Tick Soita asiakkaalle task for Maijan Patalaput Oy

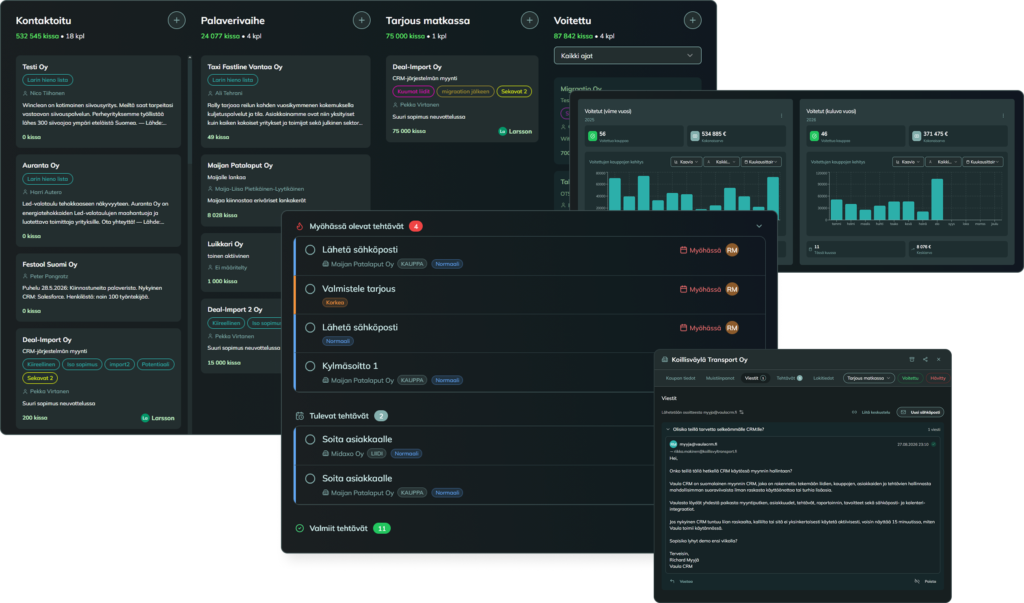(x=310, y=479)
